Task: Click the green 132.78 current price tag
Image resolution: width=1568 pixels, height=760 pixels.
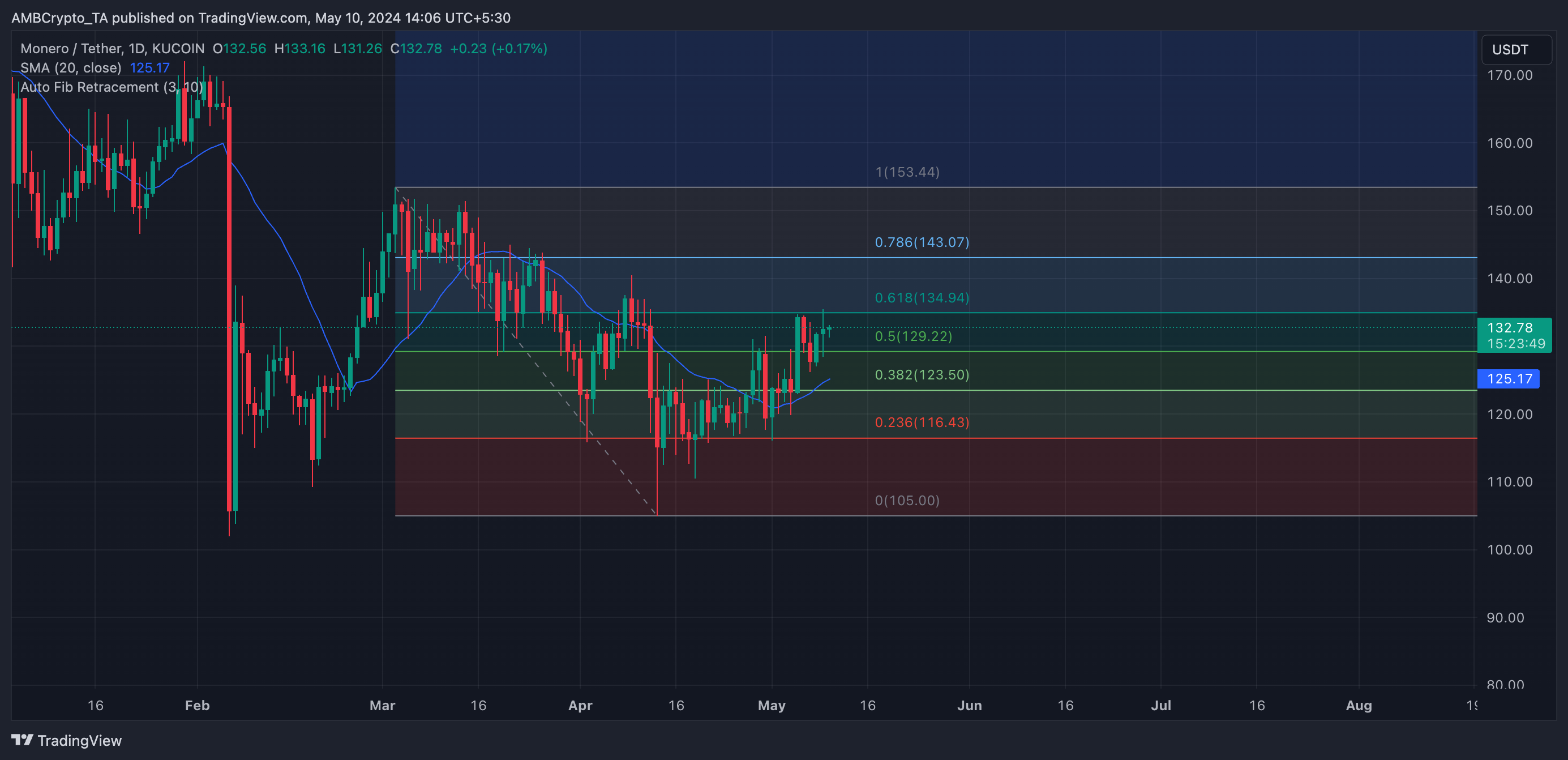Action: click(x=1514, y=335)
